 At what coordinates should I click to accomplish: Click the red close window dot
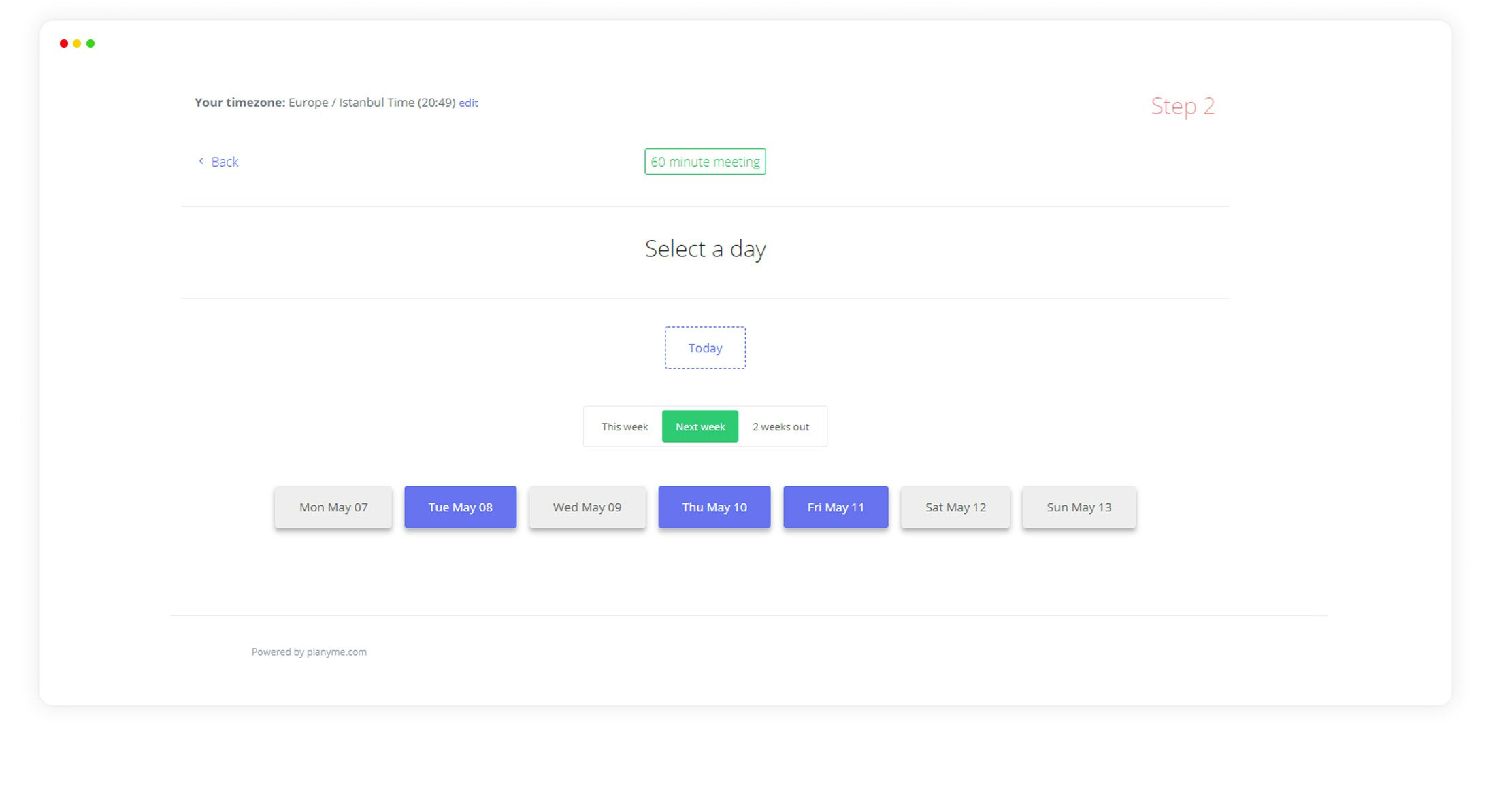tap(64, 44)
